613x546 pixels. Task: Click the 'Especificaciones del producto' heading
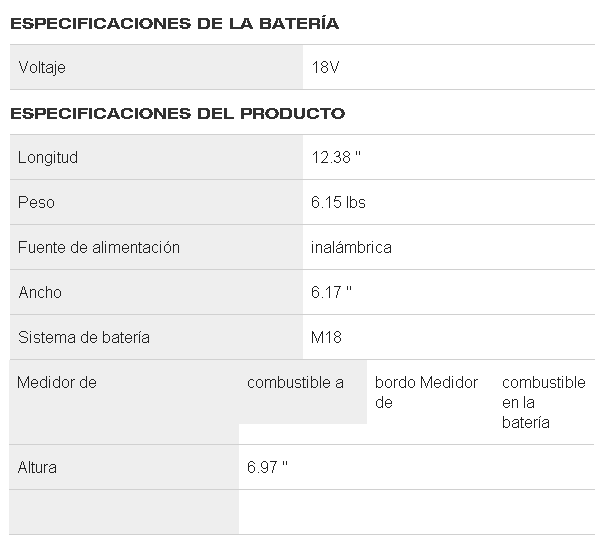178,113
